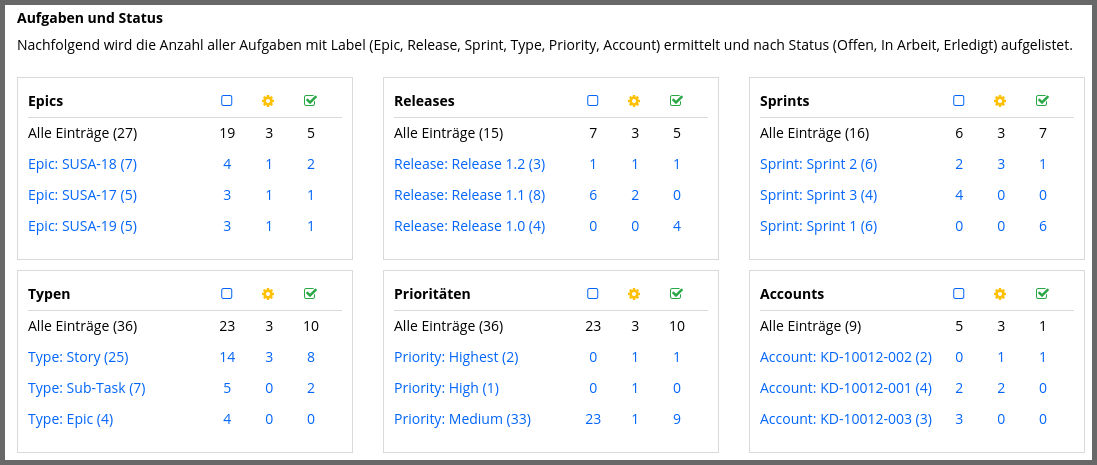1097x465 pixels.
Task: Click open count 23 for Priority: Medium
Action: [x=593, y=420]
